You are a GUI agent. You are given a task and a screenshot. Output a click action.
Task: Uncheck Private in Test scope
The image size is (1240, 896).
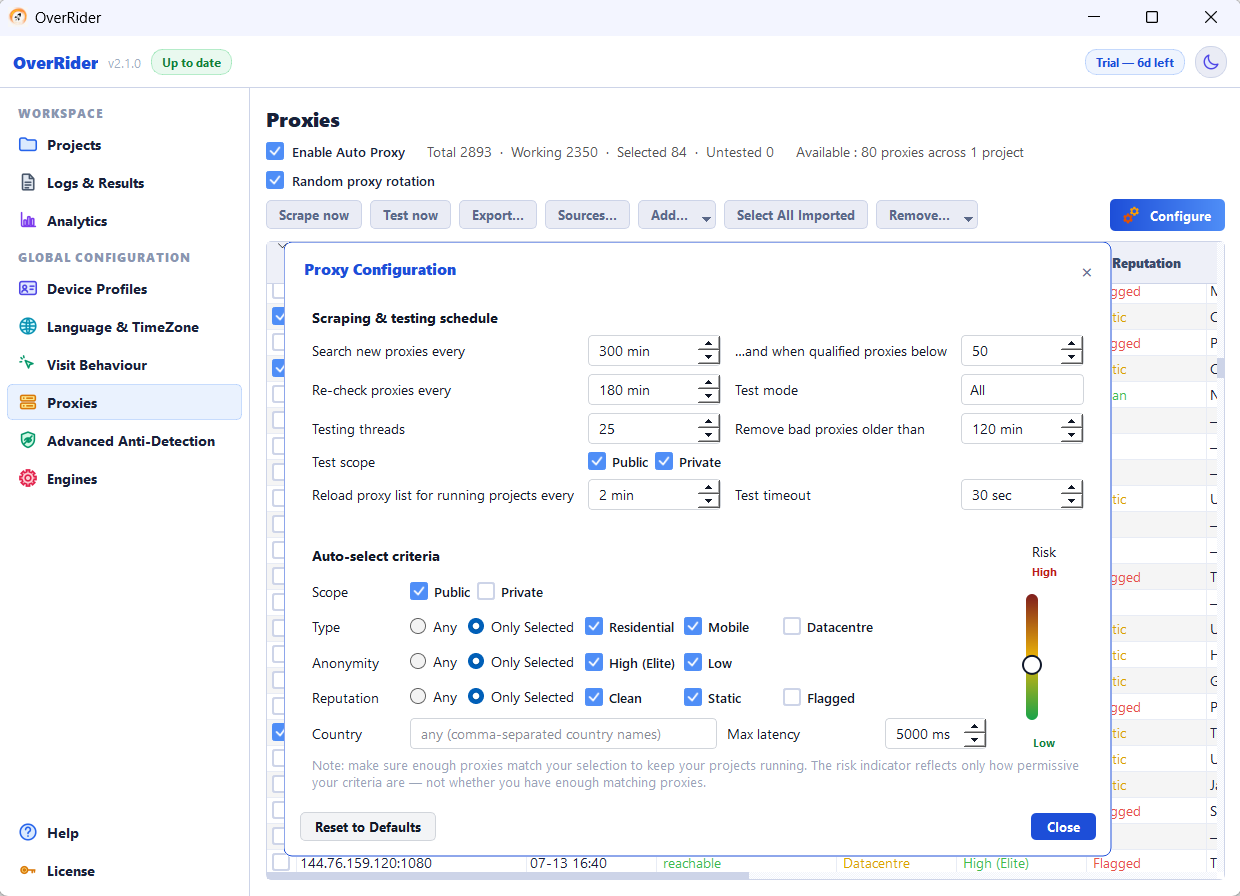pos(664,462)
